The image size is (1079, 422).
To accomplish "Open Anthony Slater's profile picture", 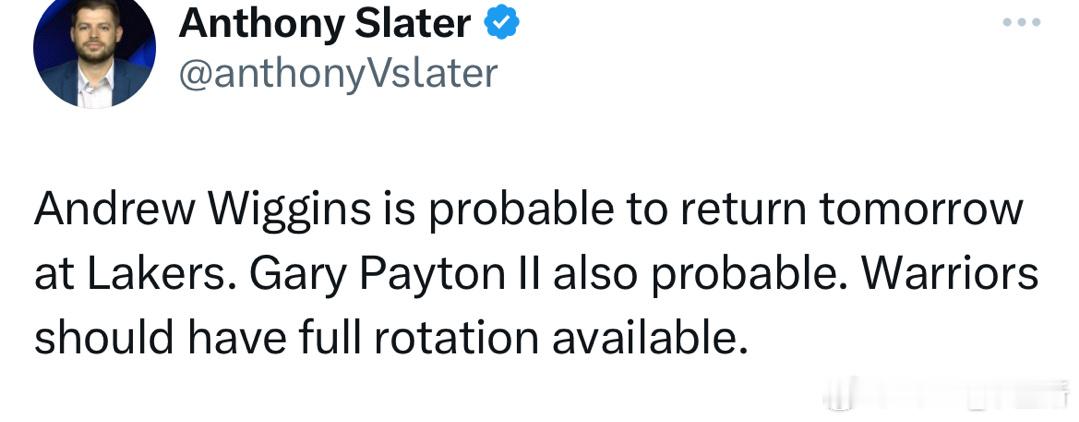I will (x=93, y=53).
